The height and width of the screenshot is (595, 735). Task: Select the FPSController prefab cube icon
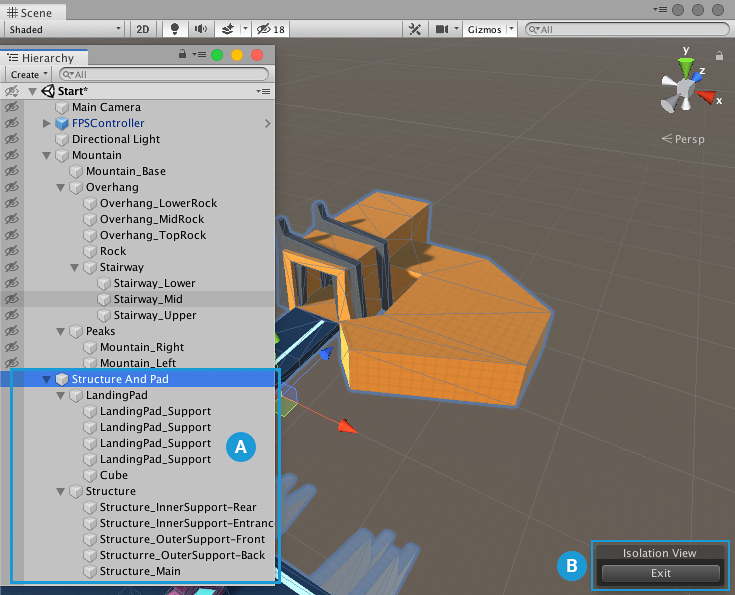62,123
